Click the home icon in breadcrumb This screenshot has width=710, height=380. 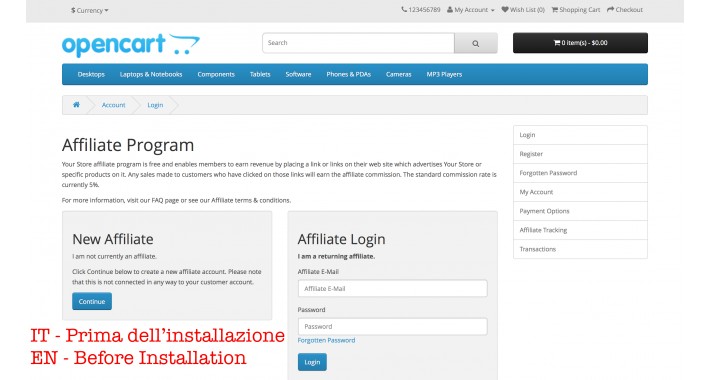76,105
